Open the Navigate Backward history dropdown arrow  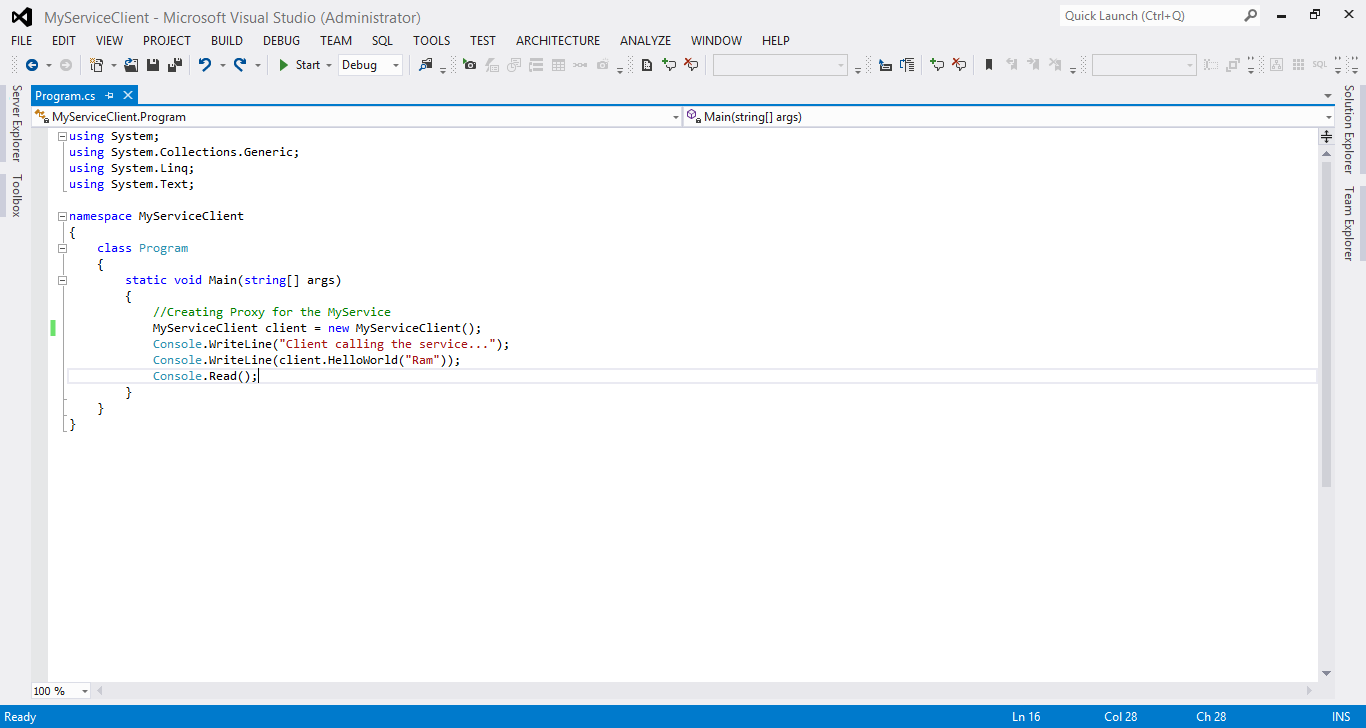pos(48,65)
